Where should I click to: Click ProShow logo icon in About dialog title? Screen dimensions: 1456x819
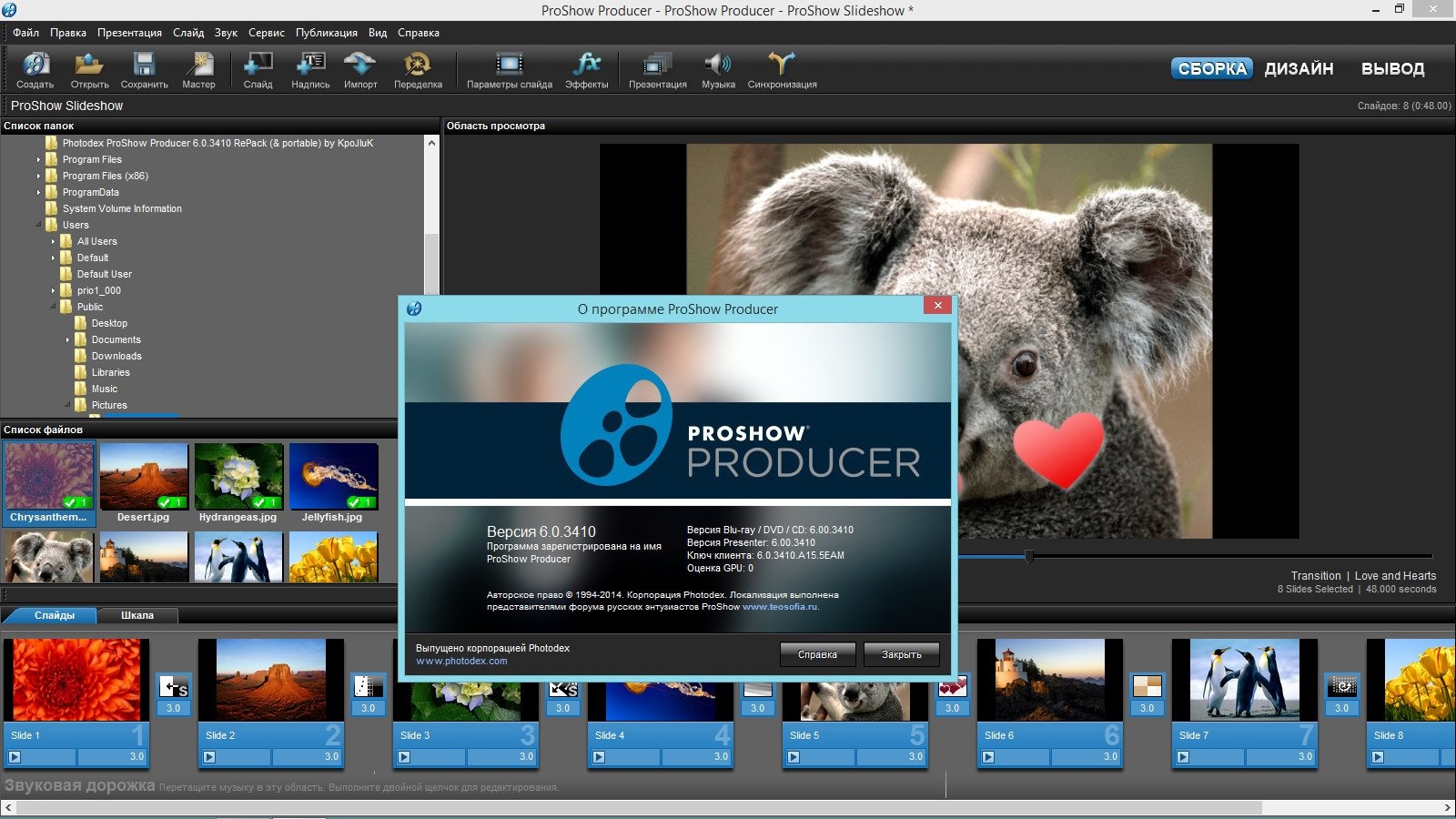414,308
